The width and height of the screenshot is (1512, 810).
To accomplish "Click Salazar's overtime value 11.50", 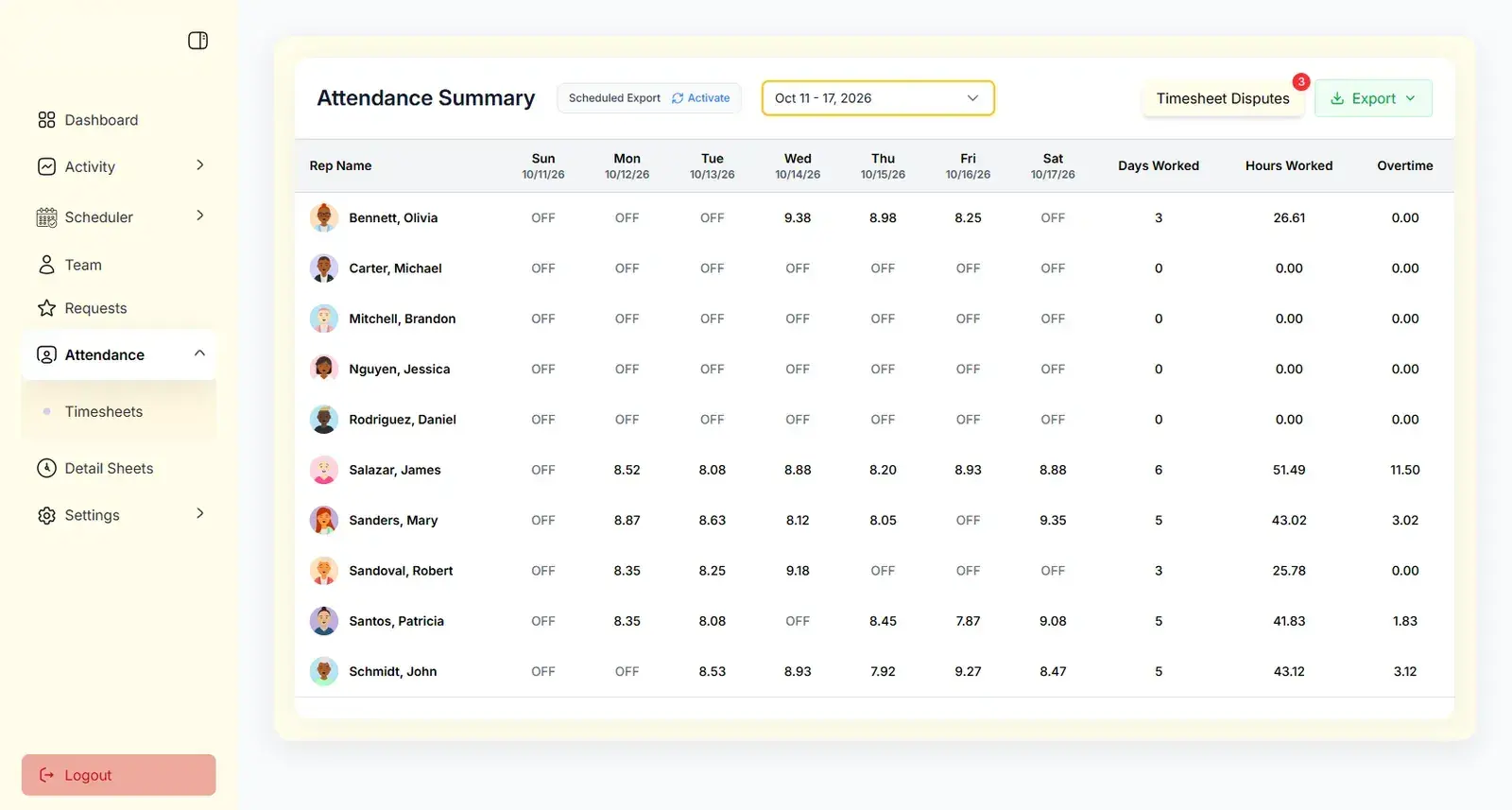I will pos(1405,470).
